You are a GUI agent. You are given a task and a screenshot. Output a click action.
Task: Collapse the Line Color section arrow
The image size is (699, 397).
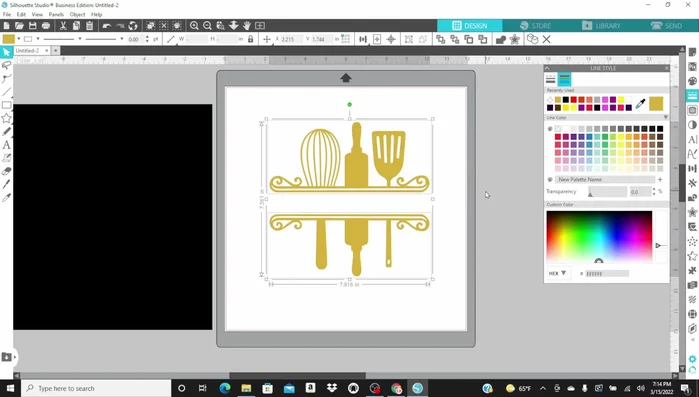666,118
